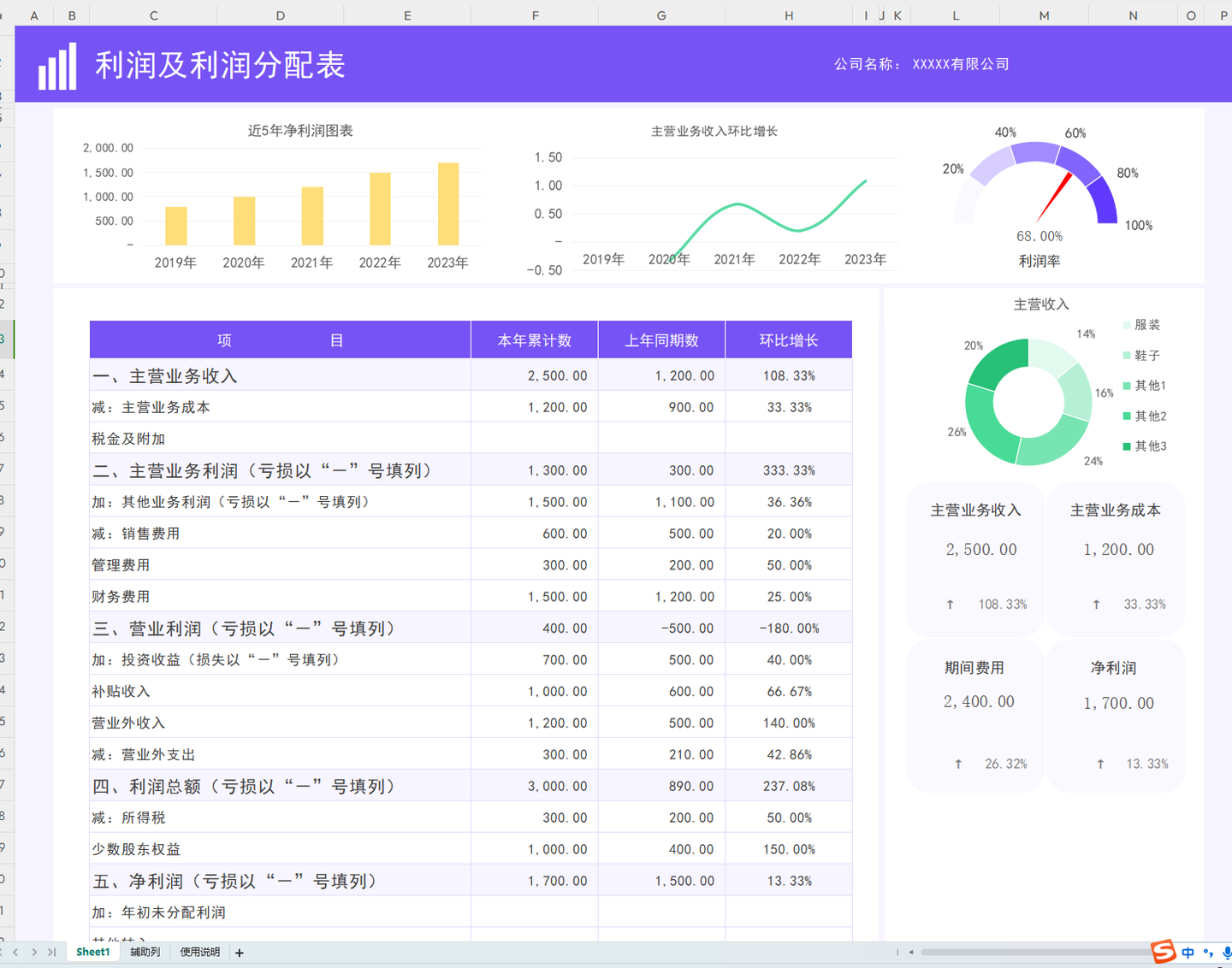Select column H header
1232x968 pixels.
click(789, 15)
